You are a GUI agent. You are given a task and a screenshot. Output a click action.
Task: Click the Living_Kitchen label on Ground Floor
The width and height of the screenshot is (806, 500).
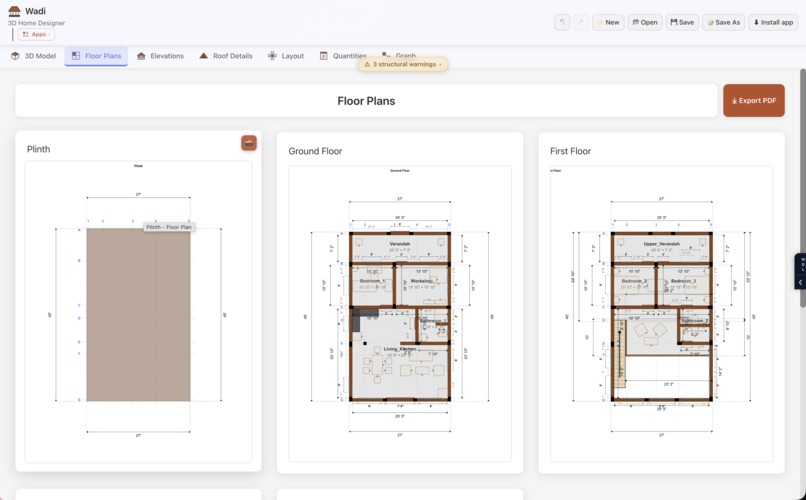[x=400, y=349]
